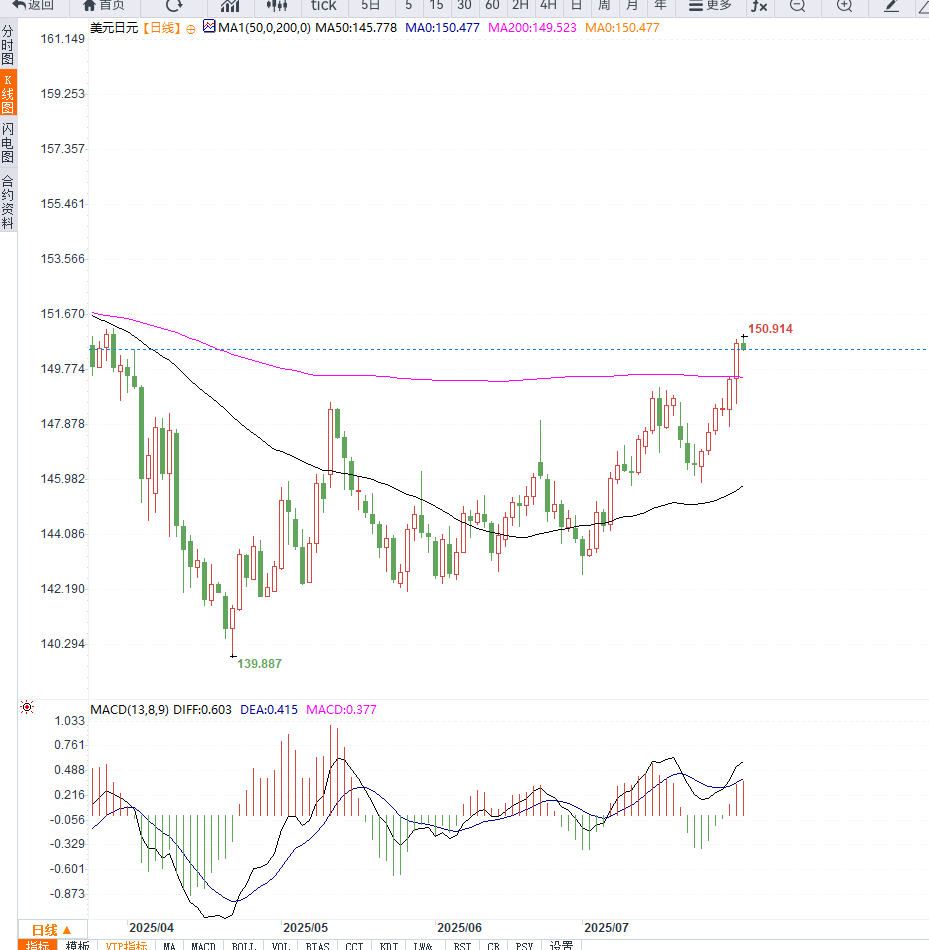
Task: Select the 年 yearly timeframe
Action: [x=660, y=5]
